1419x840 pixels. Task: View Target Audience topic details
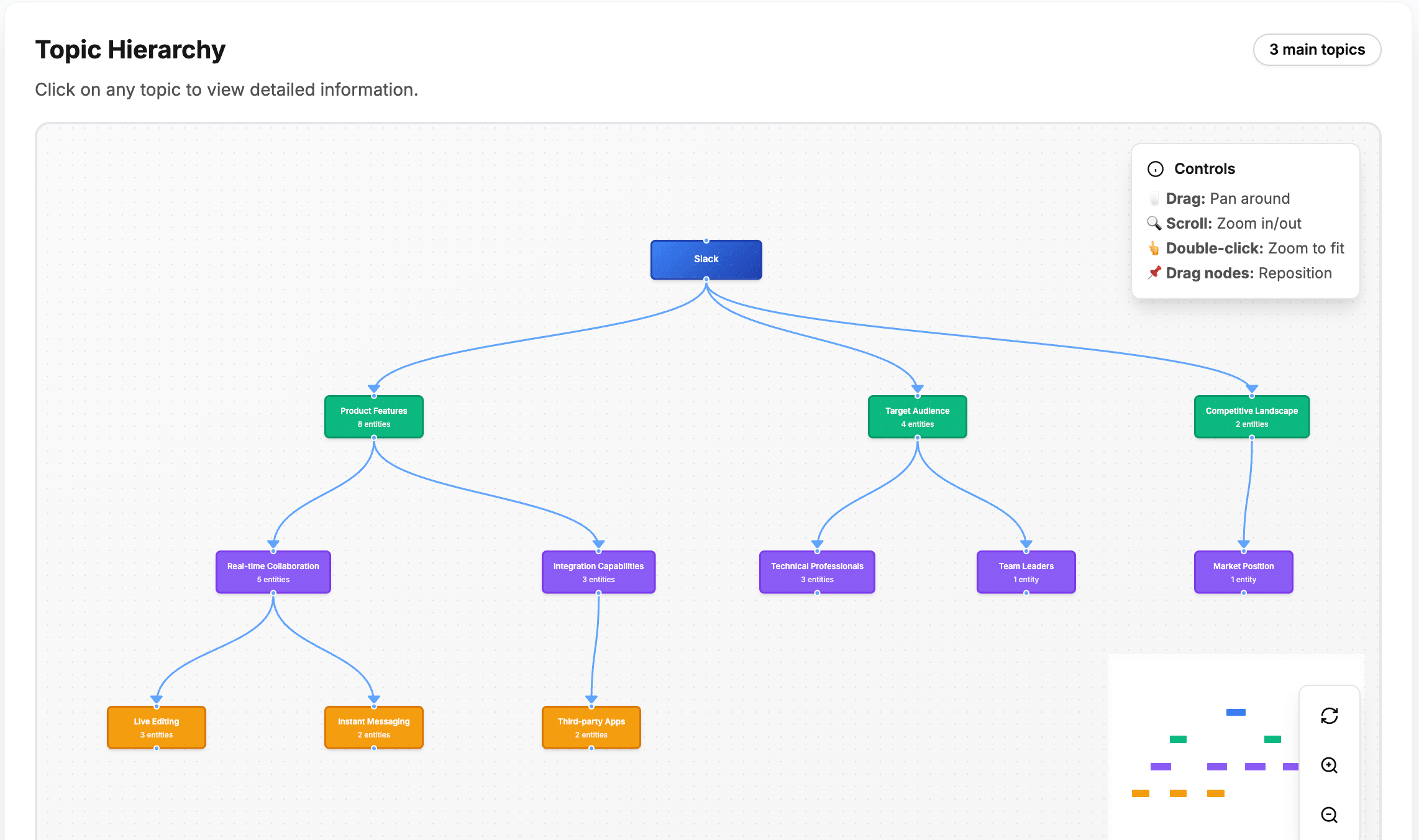coord(917,416)
